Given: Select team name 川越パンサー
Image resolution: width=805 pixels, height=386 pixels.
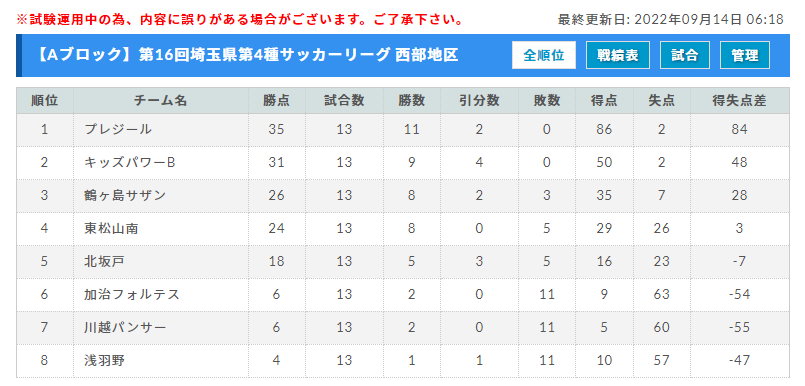Looking at the screenshot, I should click(125, 327).
